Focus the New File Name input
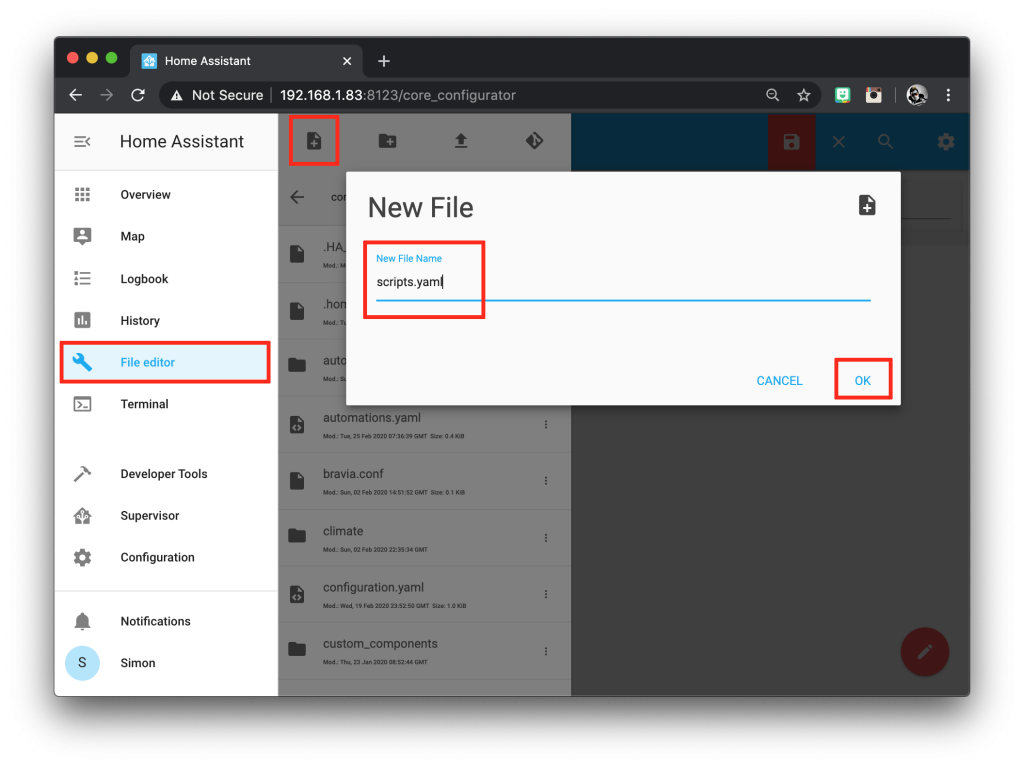 pos(623,281)
